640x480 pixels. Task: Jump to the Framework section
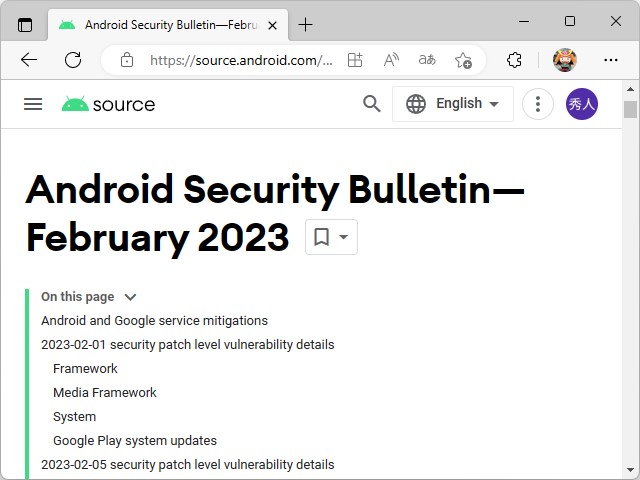(x=85, y=369)
